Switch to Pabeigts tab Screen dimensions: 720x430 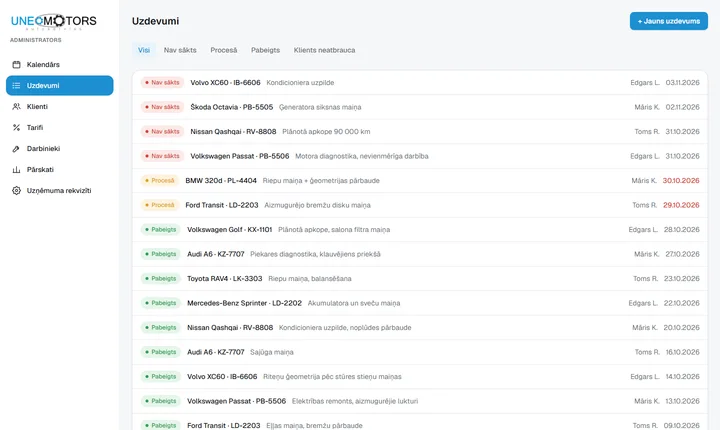(x=265, y=50)
